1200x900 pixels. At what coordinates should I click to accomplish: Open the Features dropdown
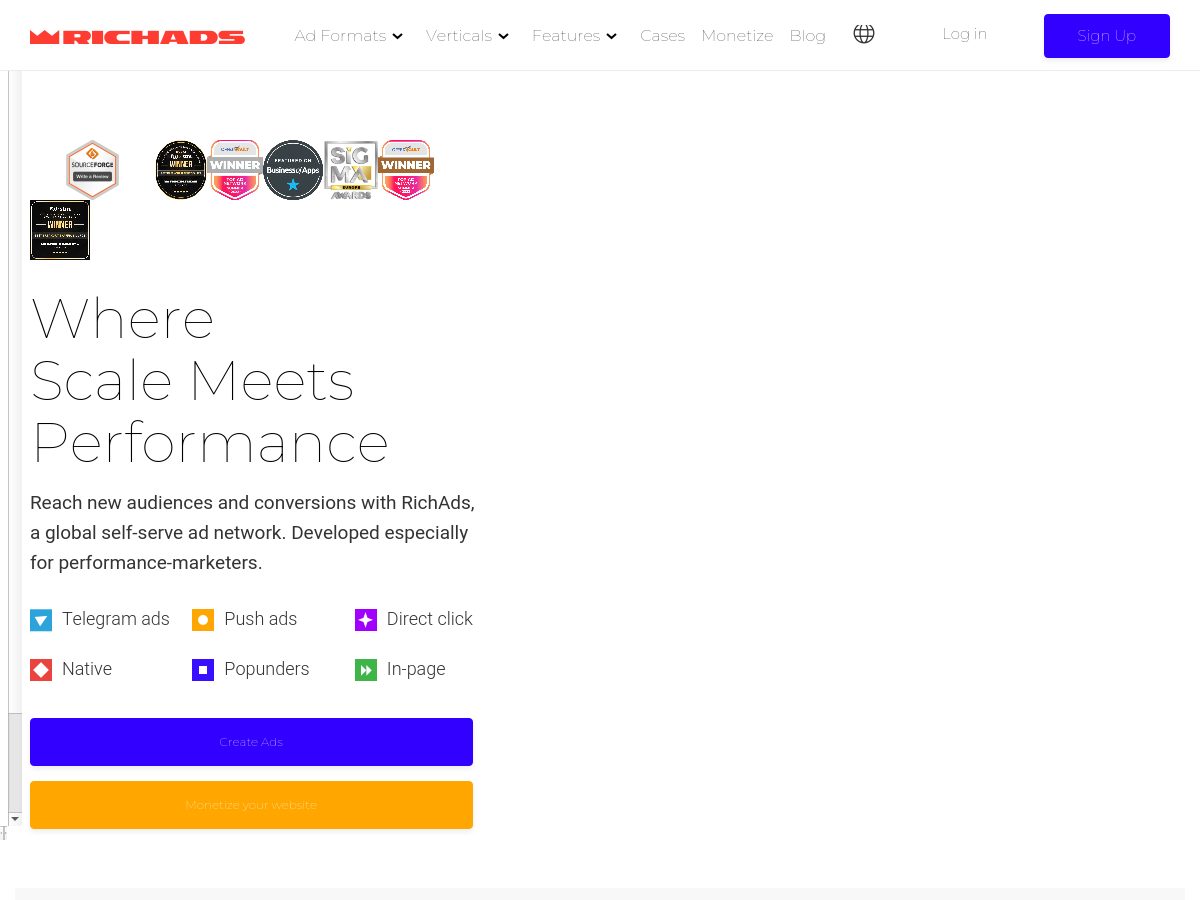574,36
